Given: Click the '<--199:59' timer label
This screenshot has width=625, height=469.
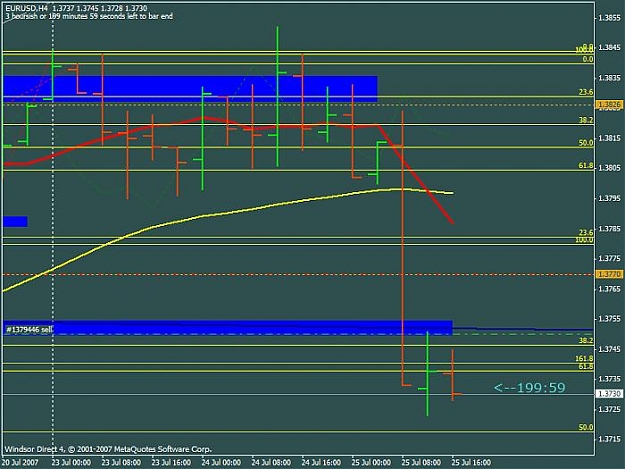Looking at the screenshot, I should (x=529, y=387).
